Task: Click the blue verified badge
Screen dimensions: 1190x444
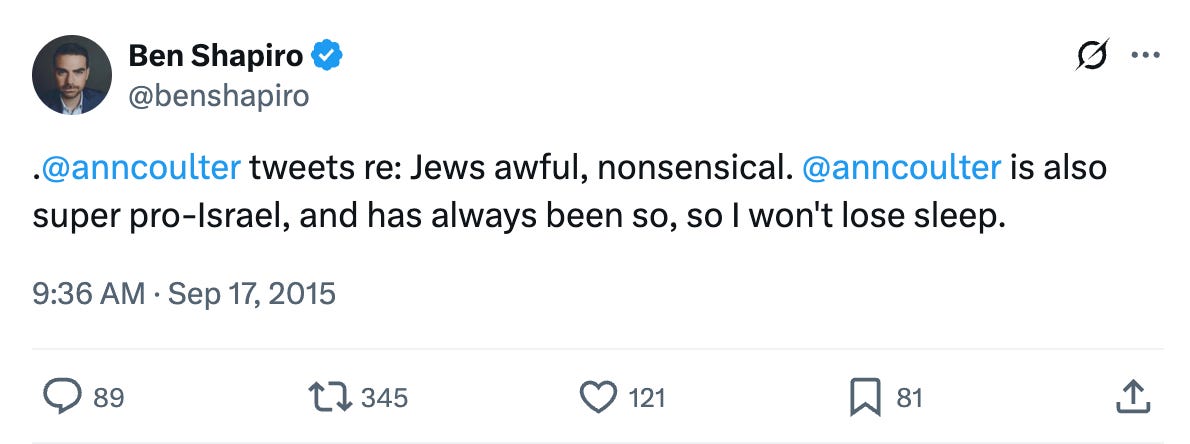Action: 328,58
